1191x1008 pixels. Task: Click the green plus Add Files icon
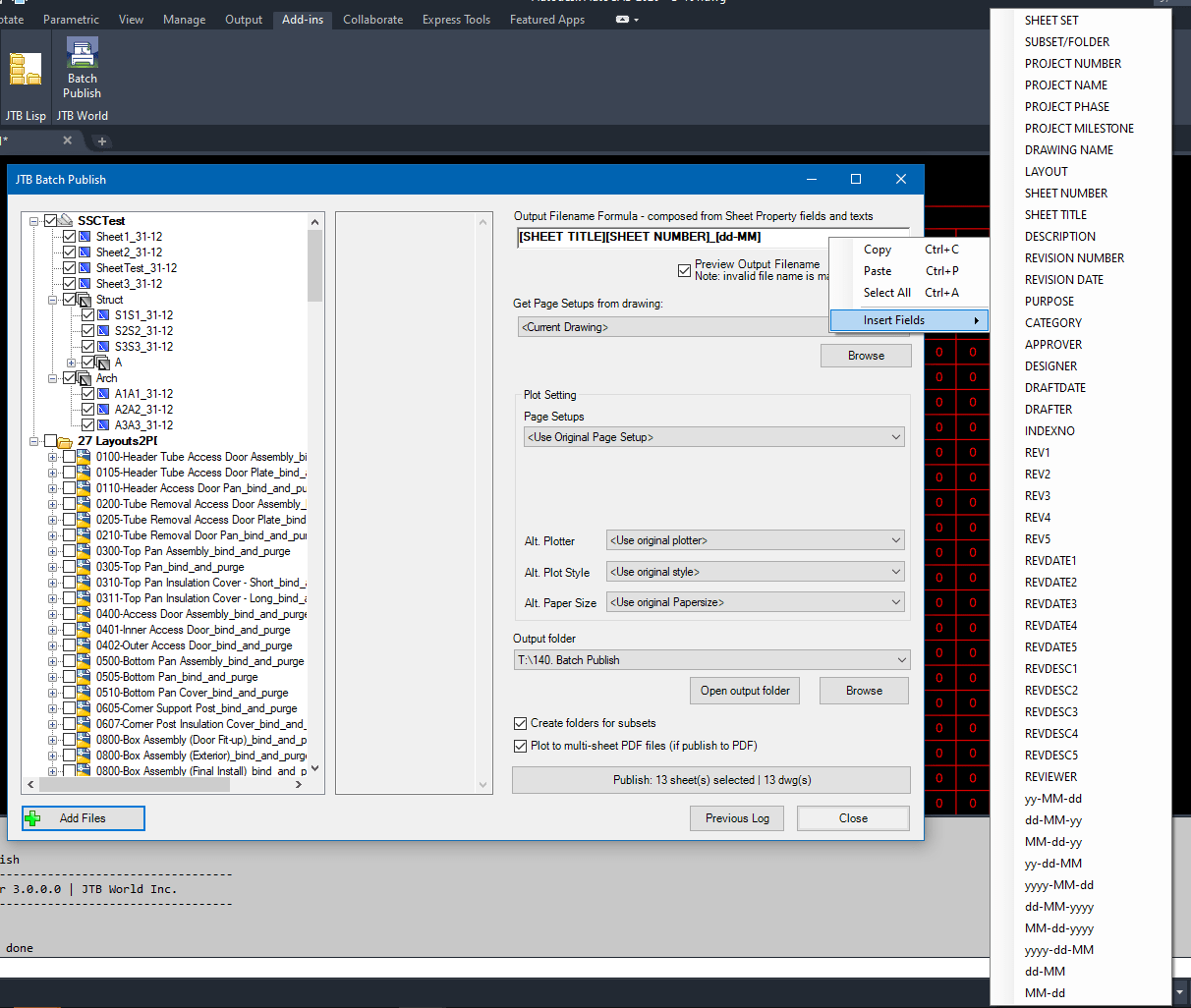(x=33, y=818)
